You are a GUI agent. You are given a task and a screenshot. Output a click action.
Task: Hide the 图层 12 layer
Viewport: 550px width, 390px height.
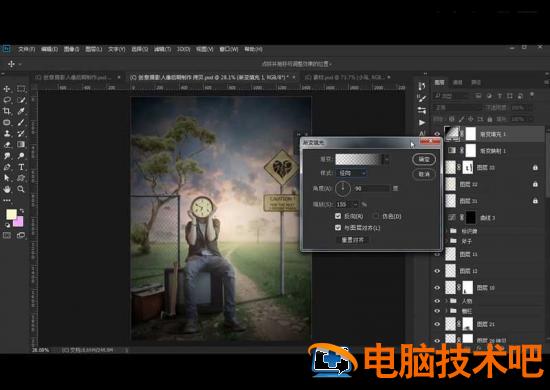tap(437, 271)
